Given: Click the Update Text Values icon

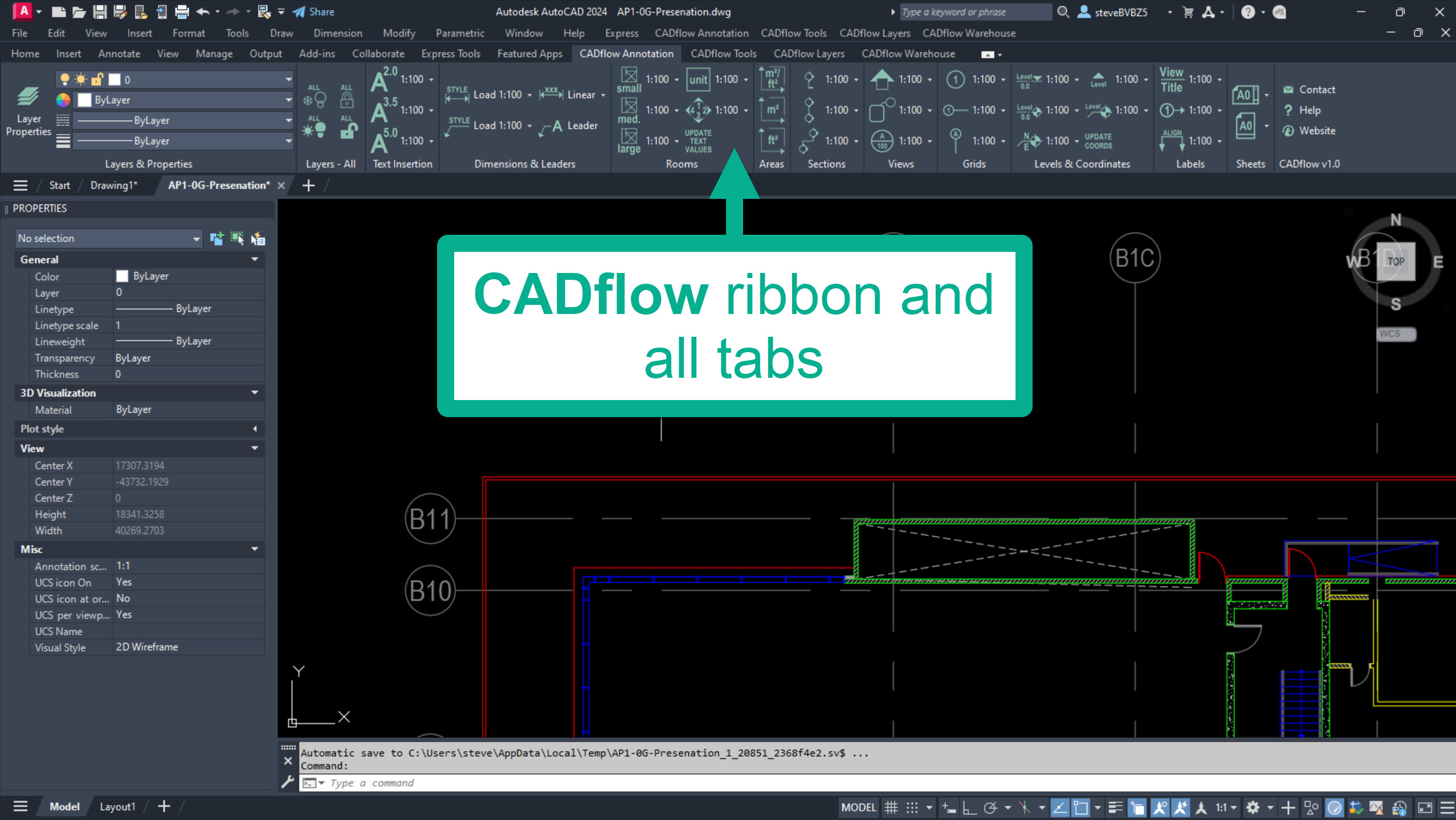Looking at the screenshot, I should [x=698, y=141].
